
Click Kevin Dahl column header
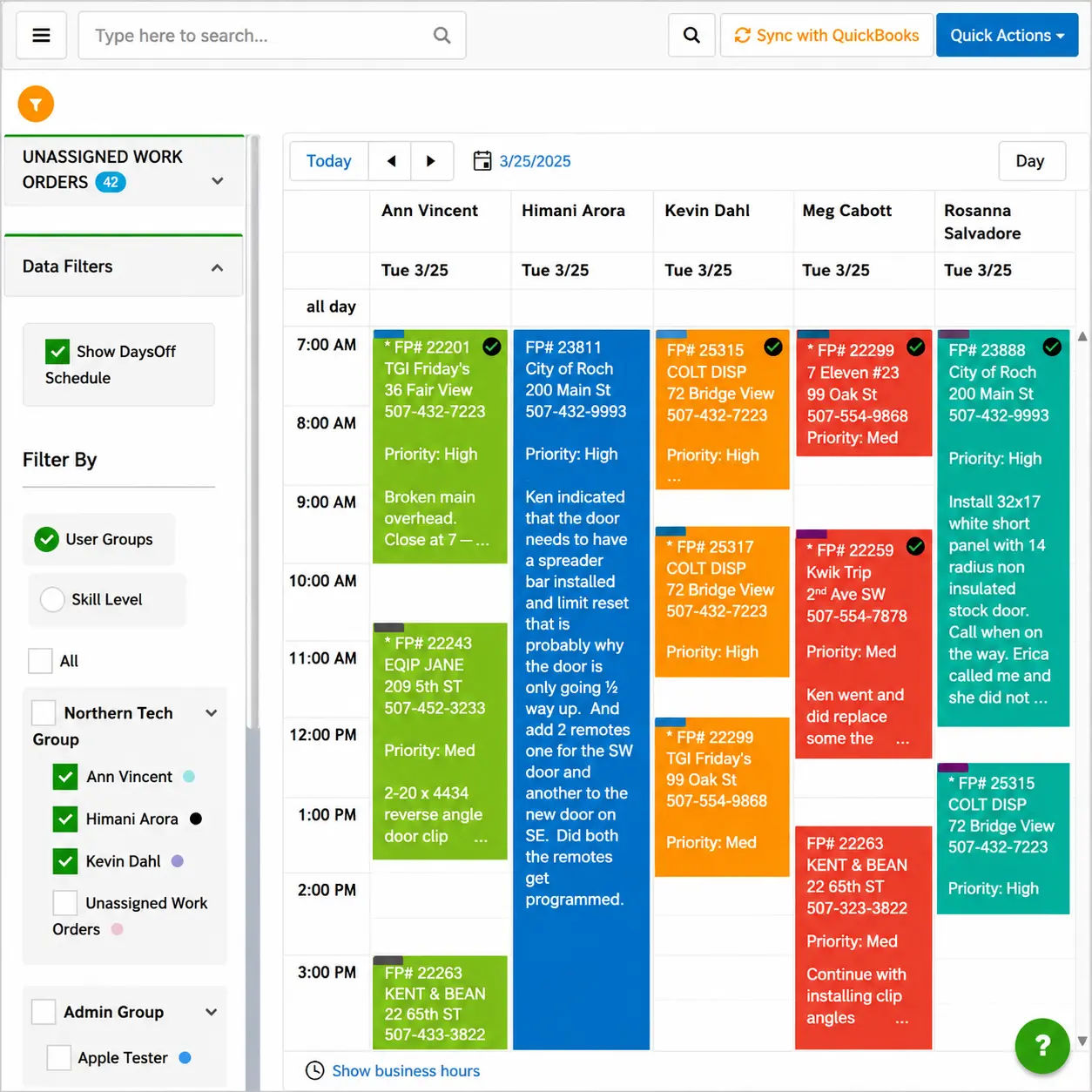click(x=707, y=211)
